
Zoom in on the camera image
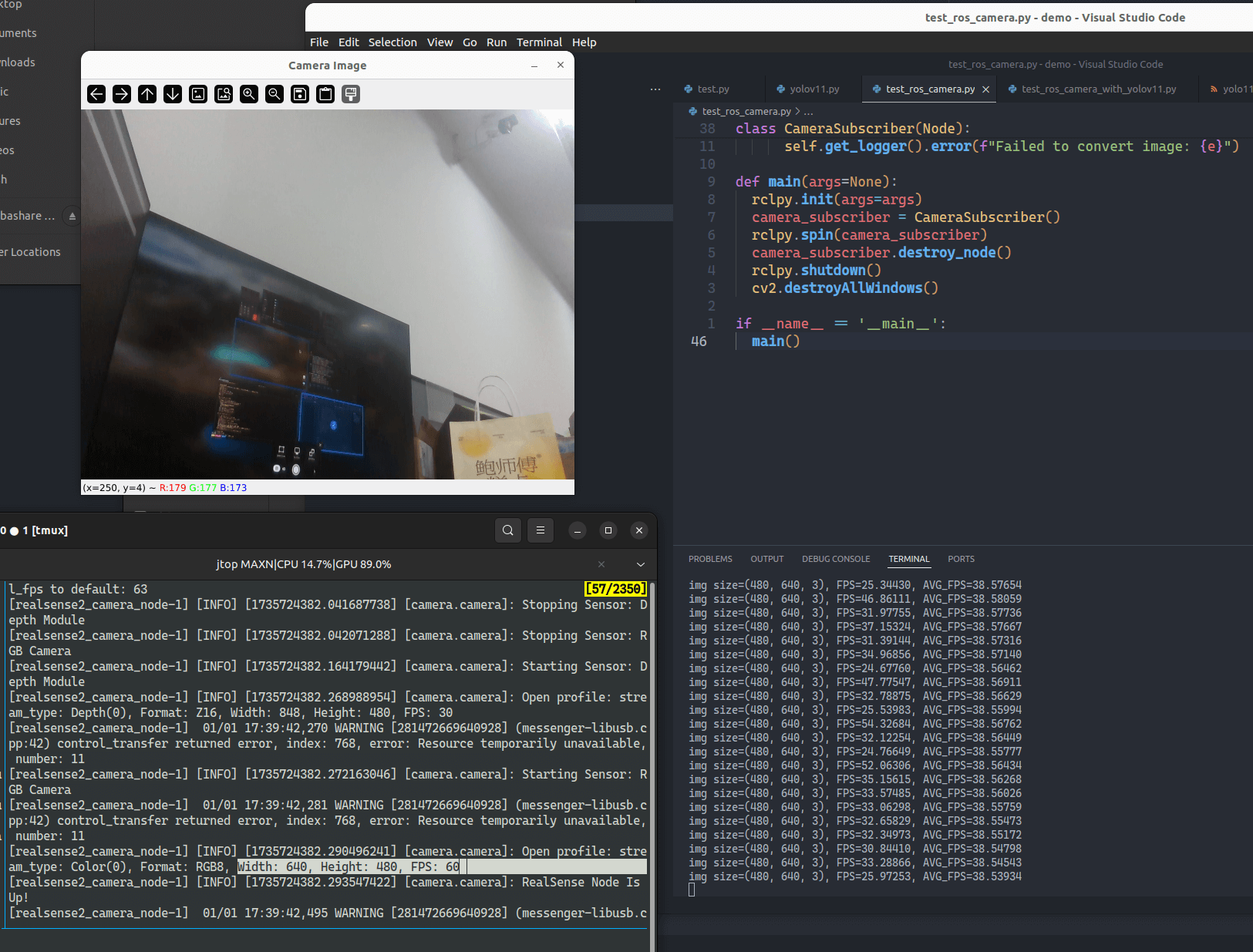pos(249,94)
